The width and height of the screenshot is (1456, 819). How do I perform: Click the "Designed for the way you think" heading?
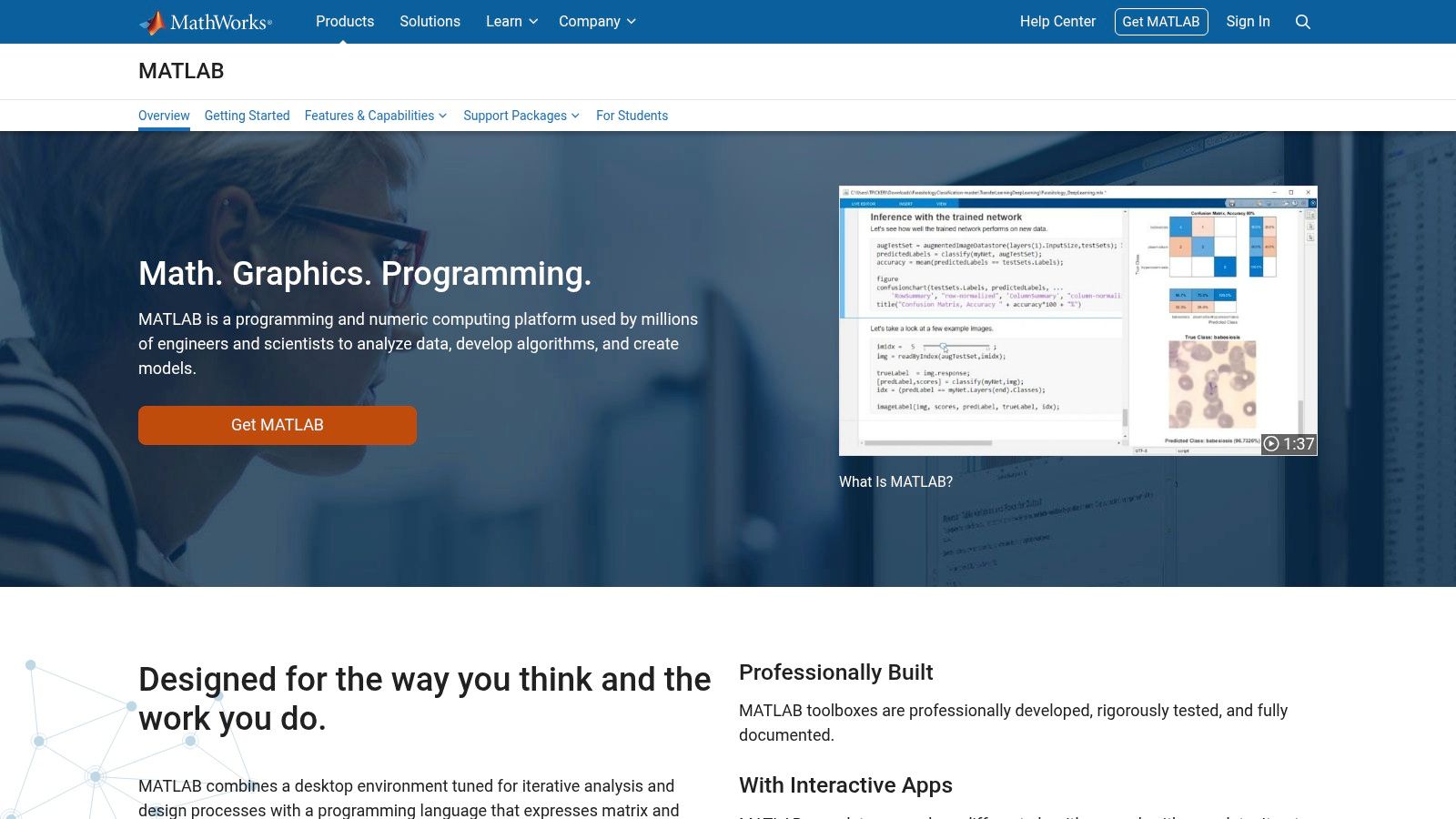(424, 699)
